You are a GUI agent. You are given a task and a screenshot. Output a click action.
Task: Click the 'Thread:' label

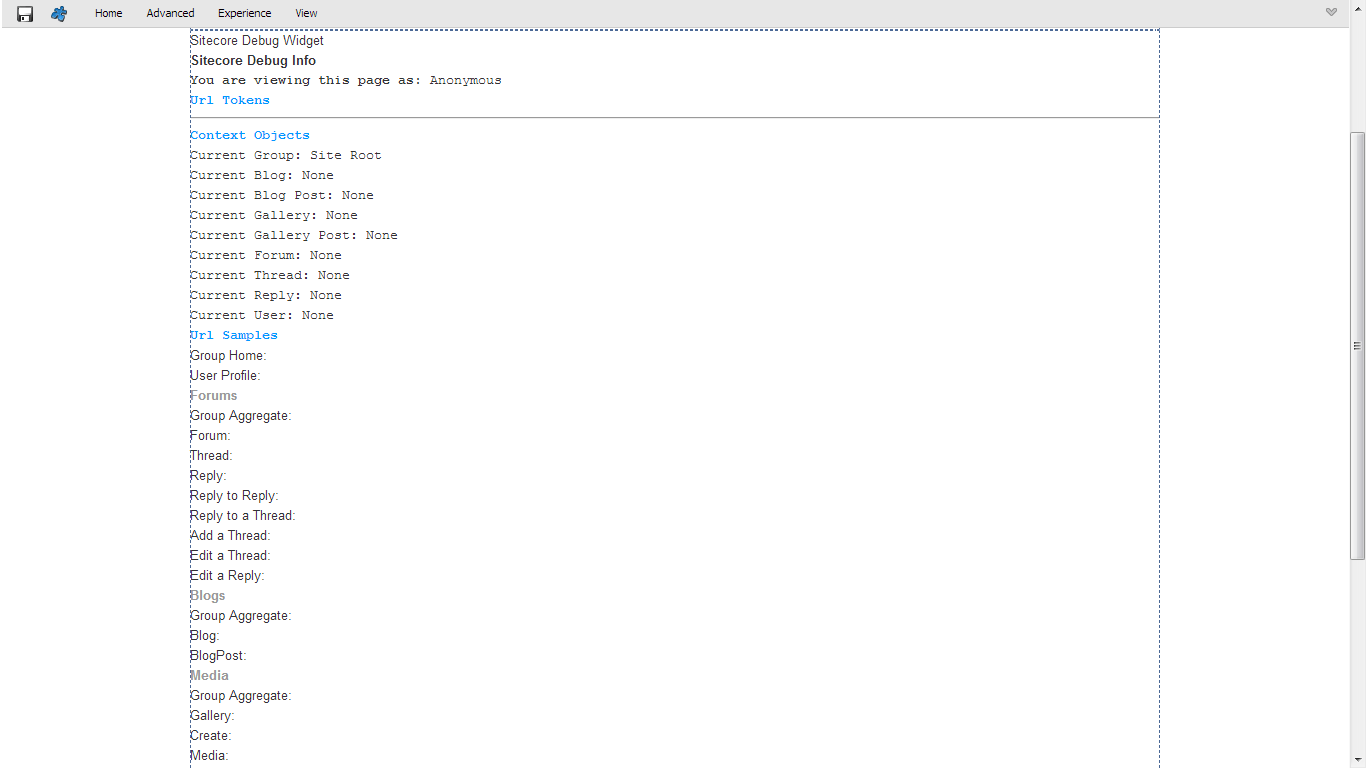point(211,456)
